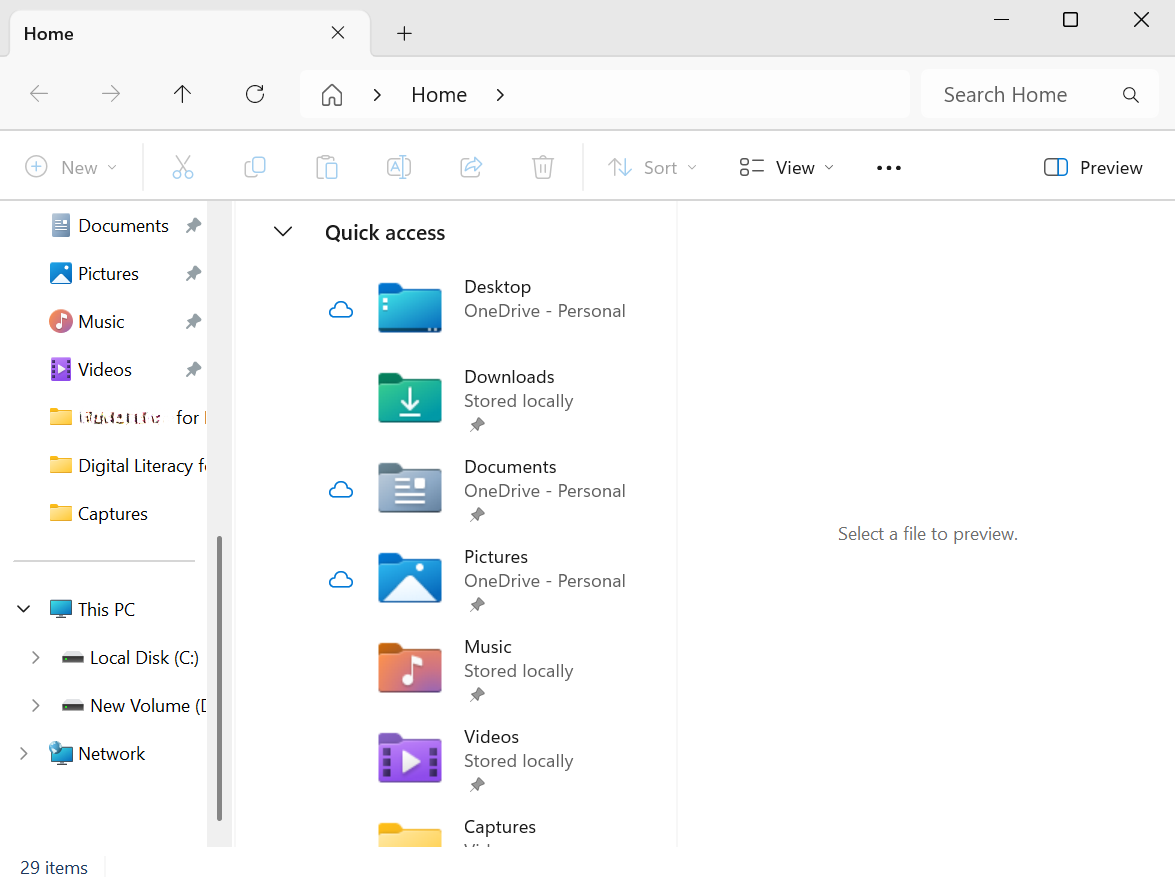Unpin Documents via sidebar pin icon
The height and width of the screenshot is (885, 1175).
pos(193,226)
